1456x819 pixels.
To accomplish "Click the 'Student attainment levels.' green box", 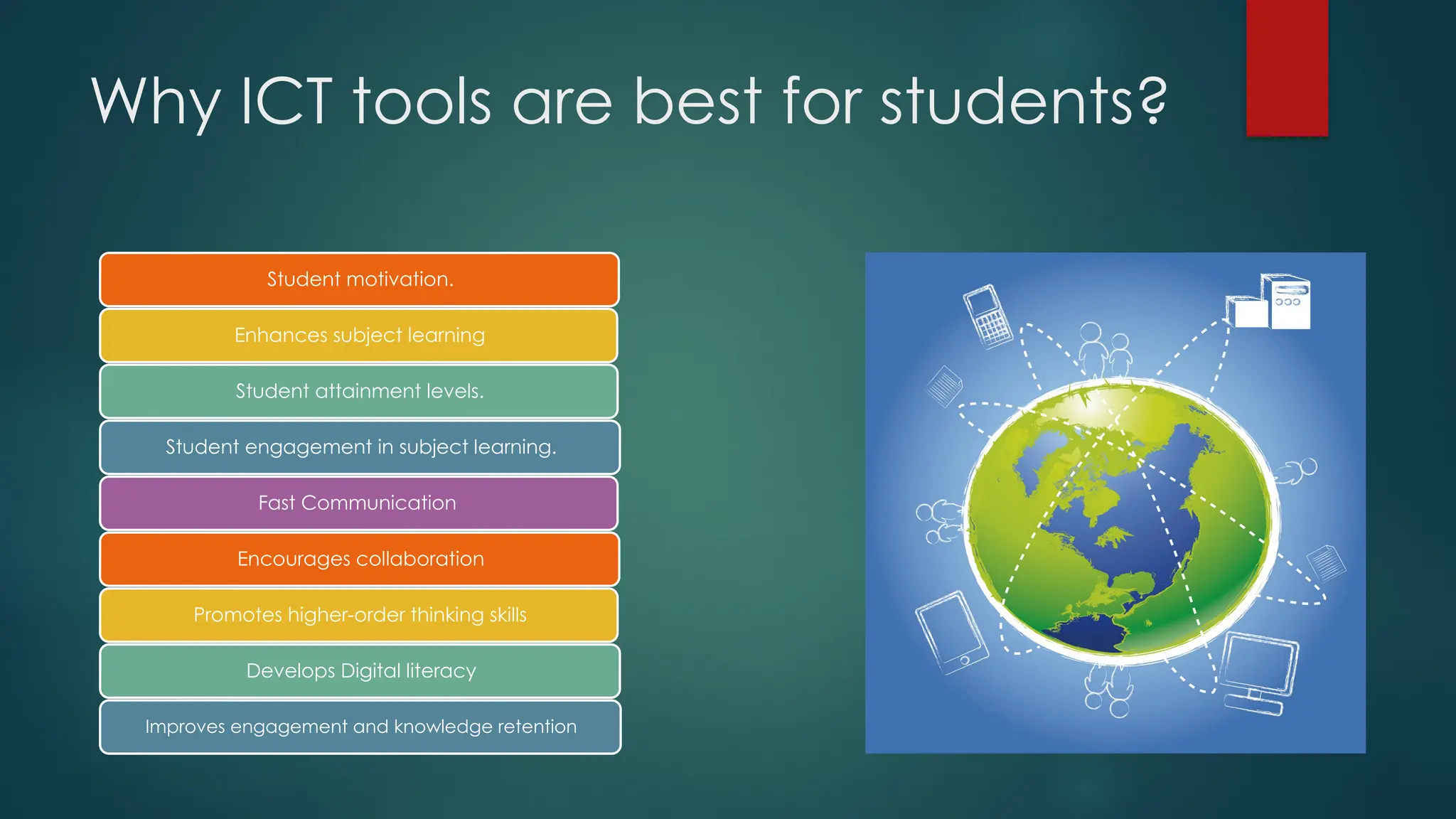I will pos(359,391).
